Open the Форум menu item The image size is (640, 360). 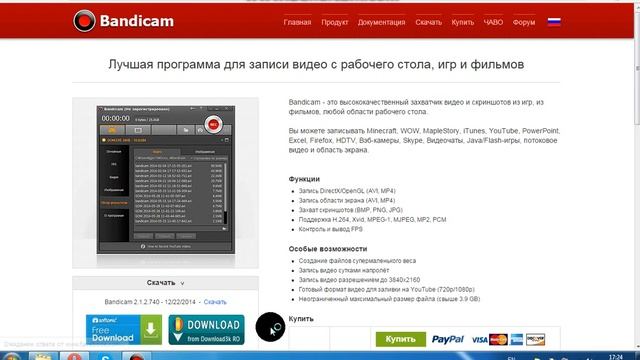[x=524, y=22]
